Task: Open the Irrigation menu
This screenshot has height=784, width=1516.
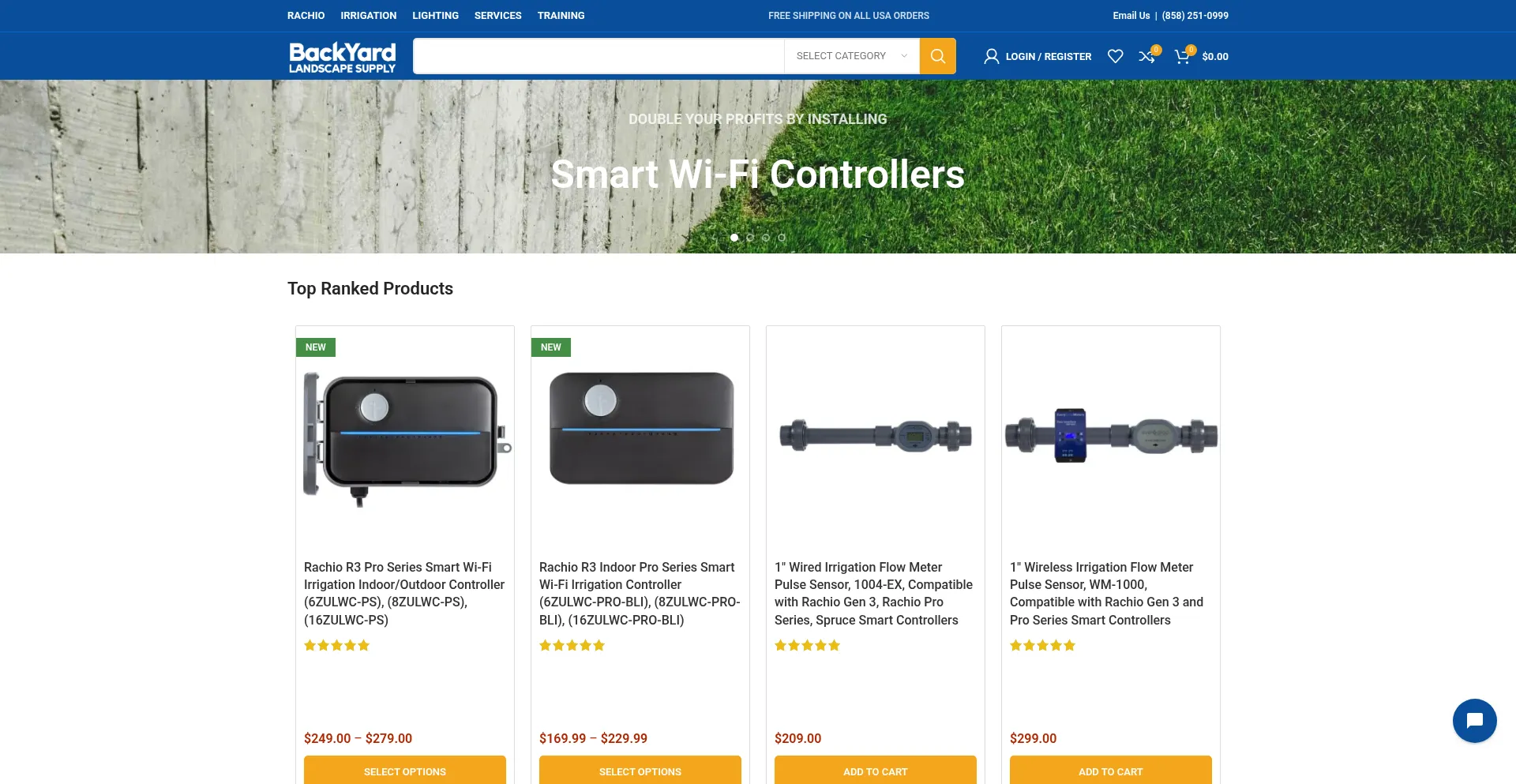Action: point(369,16)
